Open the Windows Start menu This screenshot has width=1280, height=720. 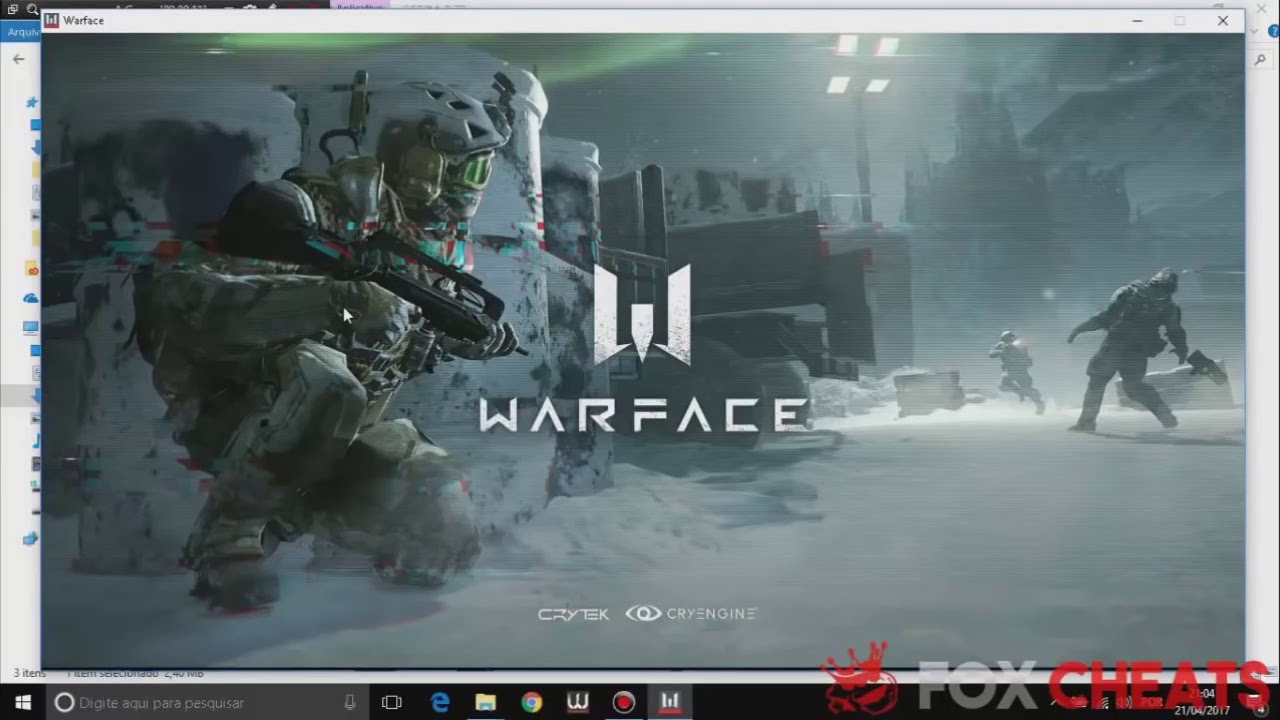pos(22,702)
